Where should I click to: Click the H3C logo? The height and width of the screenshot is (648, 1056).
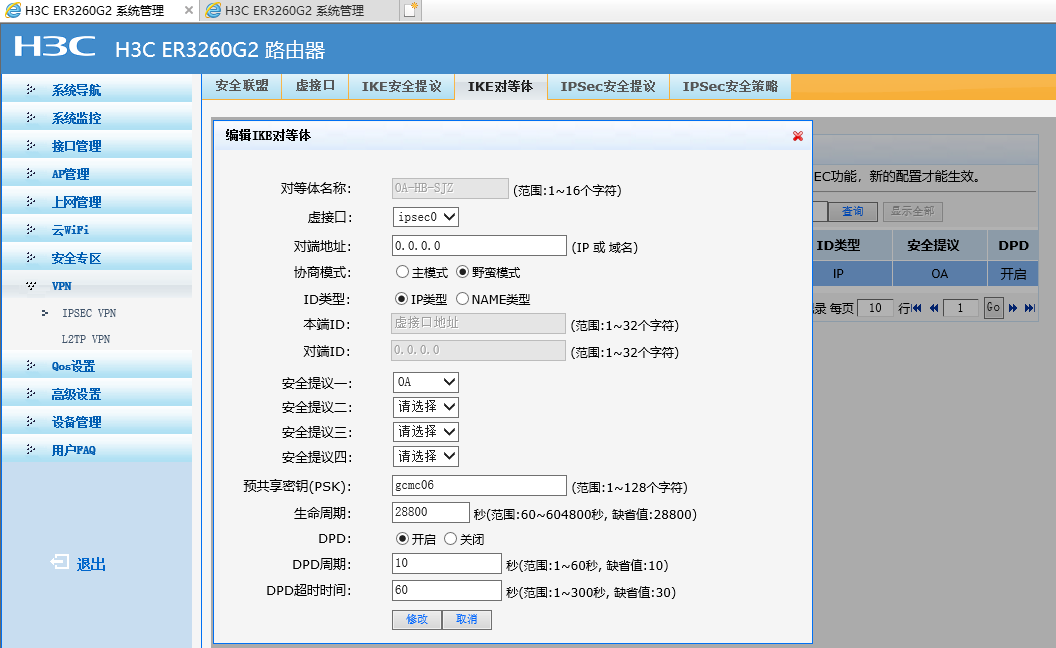55,47
